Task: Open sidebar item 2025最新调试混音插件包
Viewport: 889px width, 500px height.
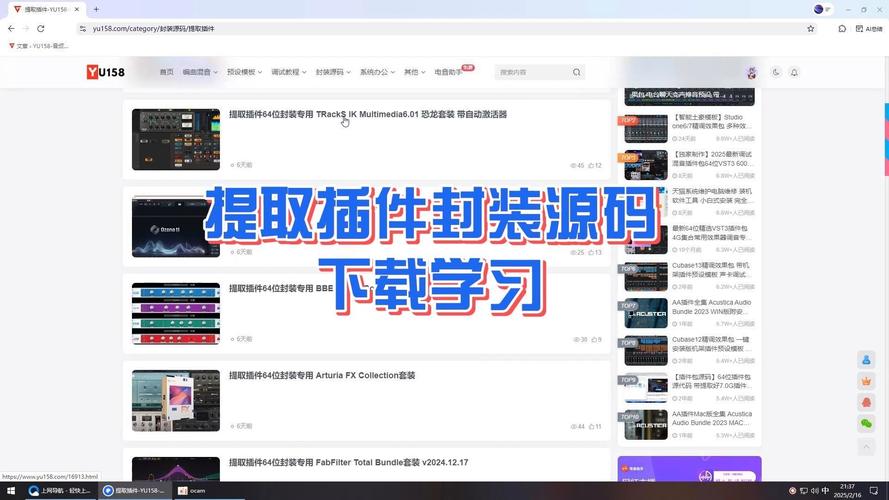Action: click(712, 159)
